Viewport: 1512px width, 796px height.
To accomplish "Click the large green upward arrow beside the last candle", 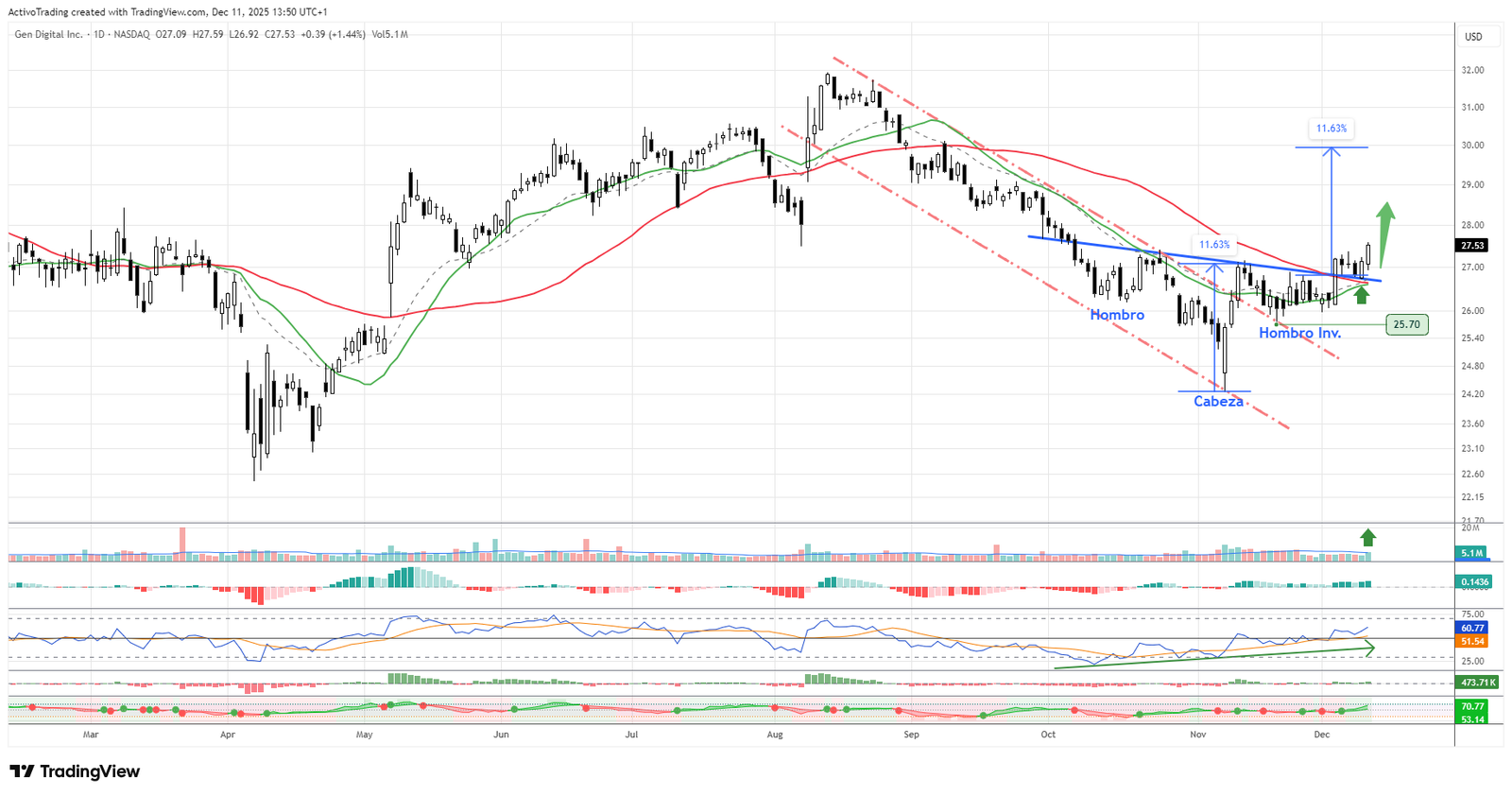I will [x=1384, y=232].
